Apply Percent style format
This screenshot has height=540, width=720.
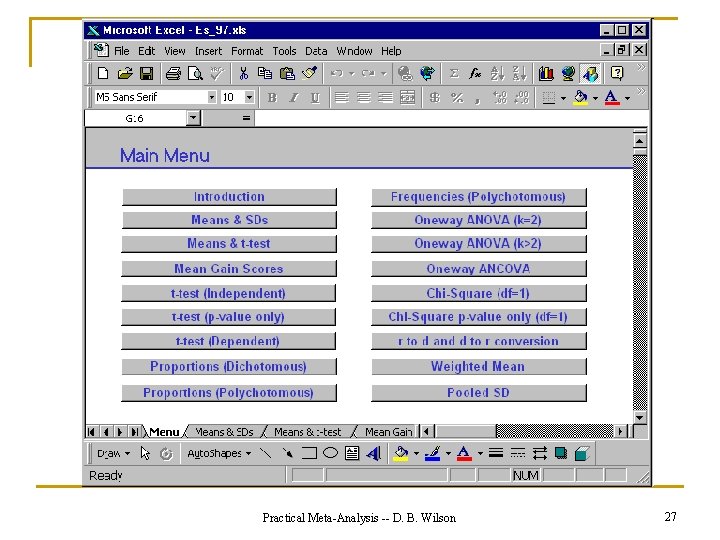click(456, 97)
